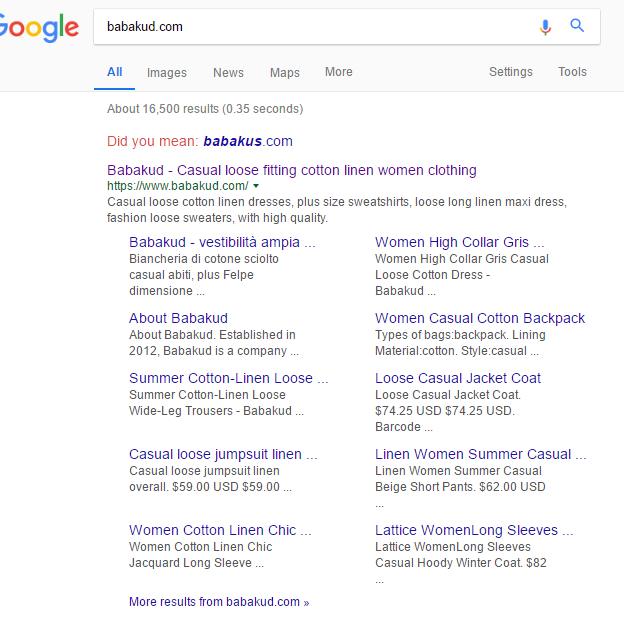Click the snippet Types of bags:backpack. Lining
Viewport: 624px width, 621px height.
[460, 343]
